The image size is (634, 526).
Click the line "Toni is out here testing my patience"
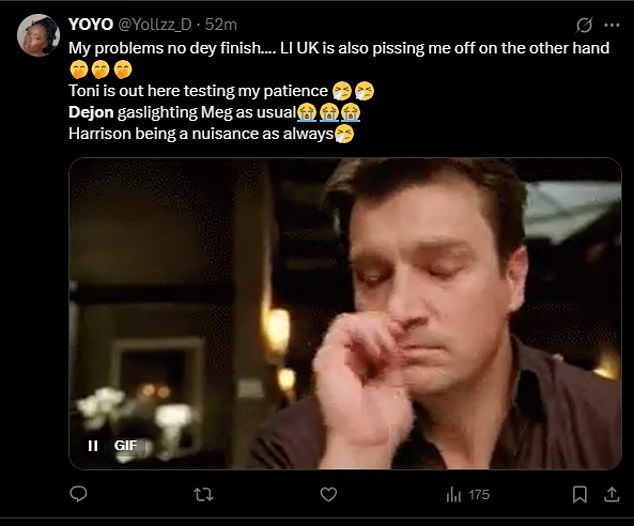coord(198,91)
